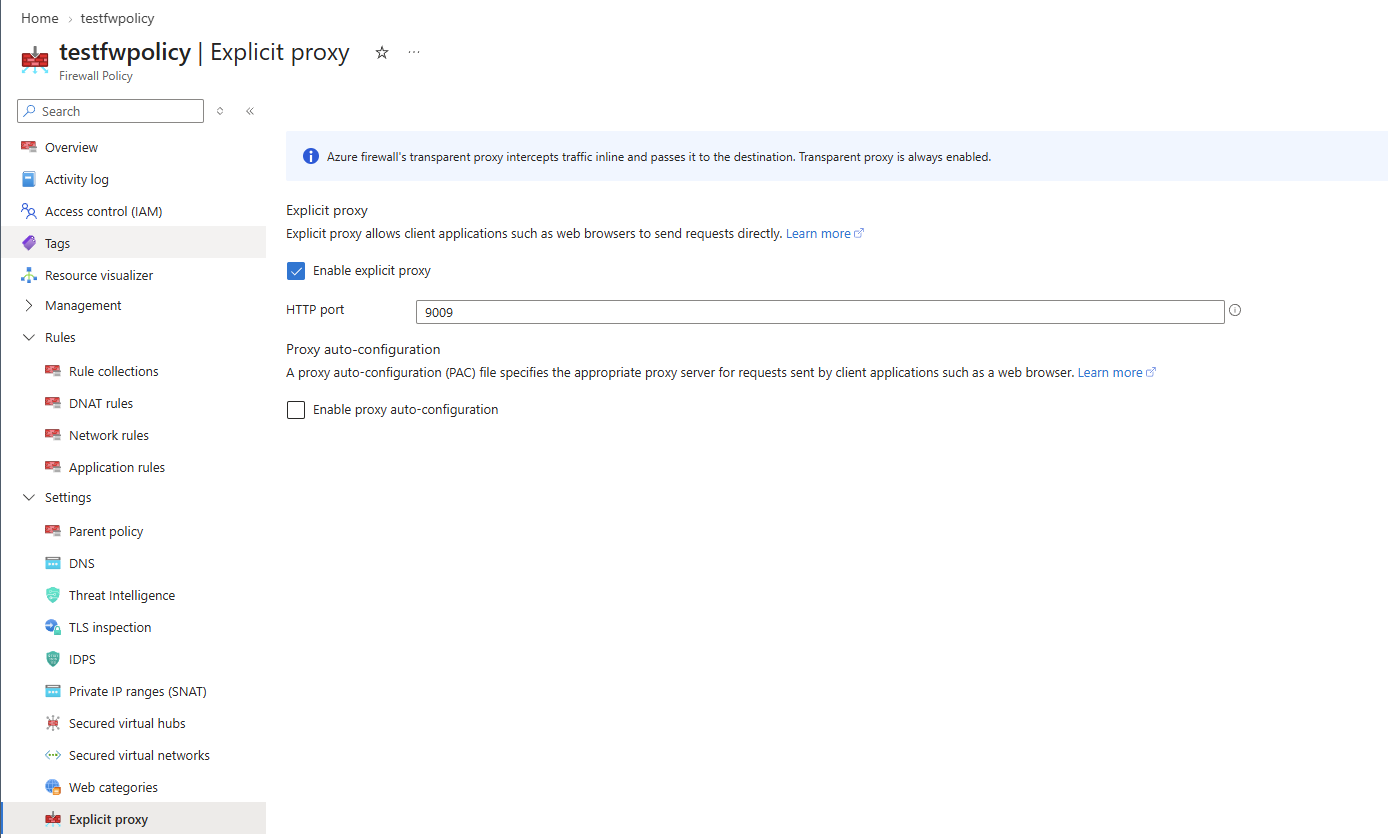Click the Explicit proxy sidebar icon
Image resolution: width=1388 pixels, height=838 pixels.
click(x=53, y=819)
